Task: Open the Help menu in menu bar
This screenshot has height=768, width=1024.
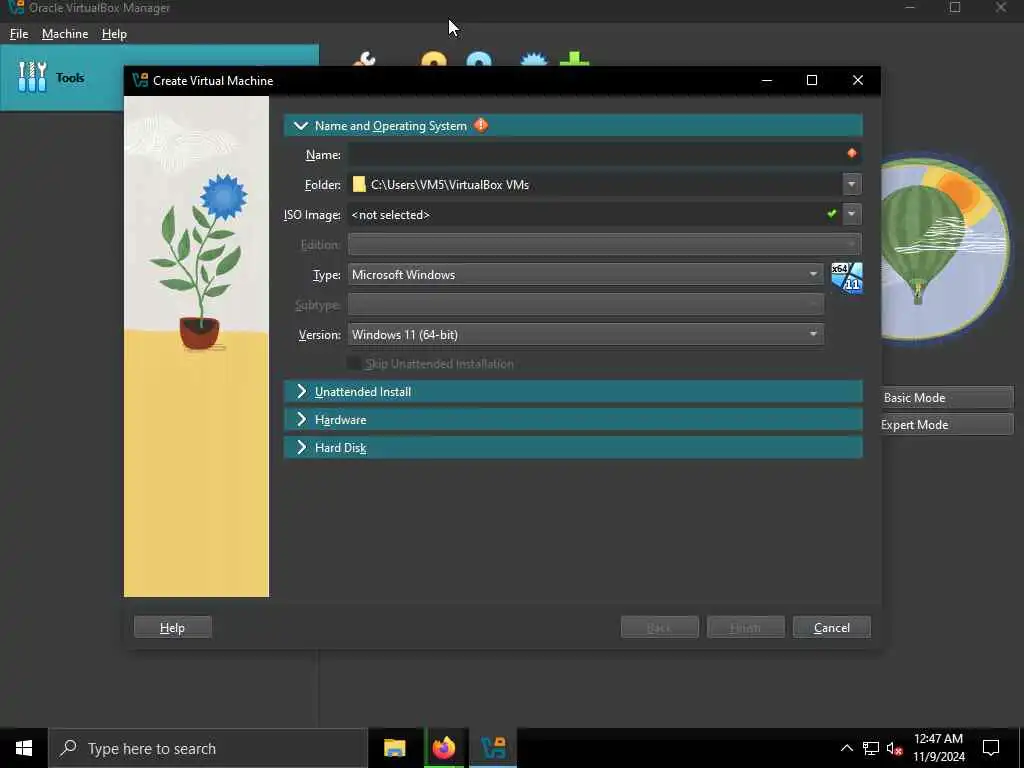Action: [114, 34]
